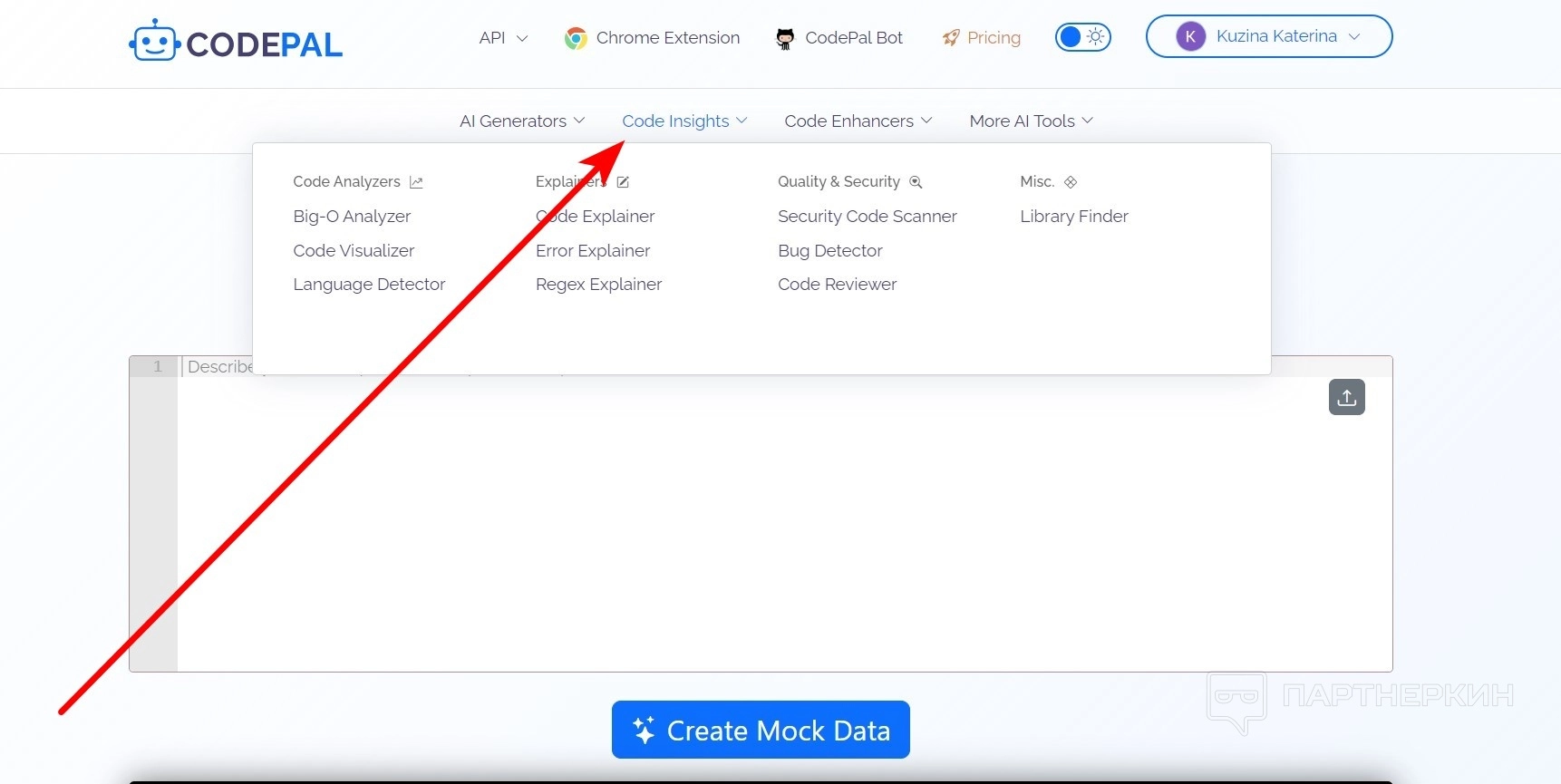Click the CODEPAL brand name
Image resolution: width=1561 pixels, height=784 pixels.
pos(265,44)
